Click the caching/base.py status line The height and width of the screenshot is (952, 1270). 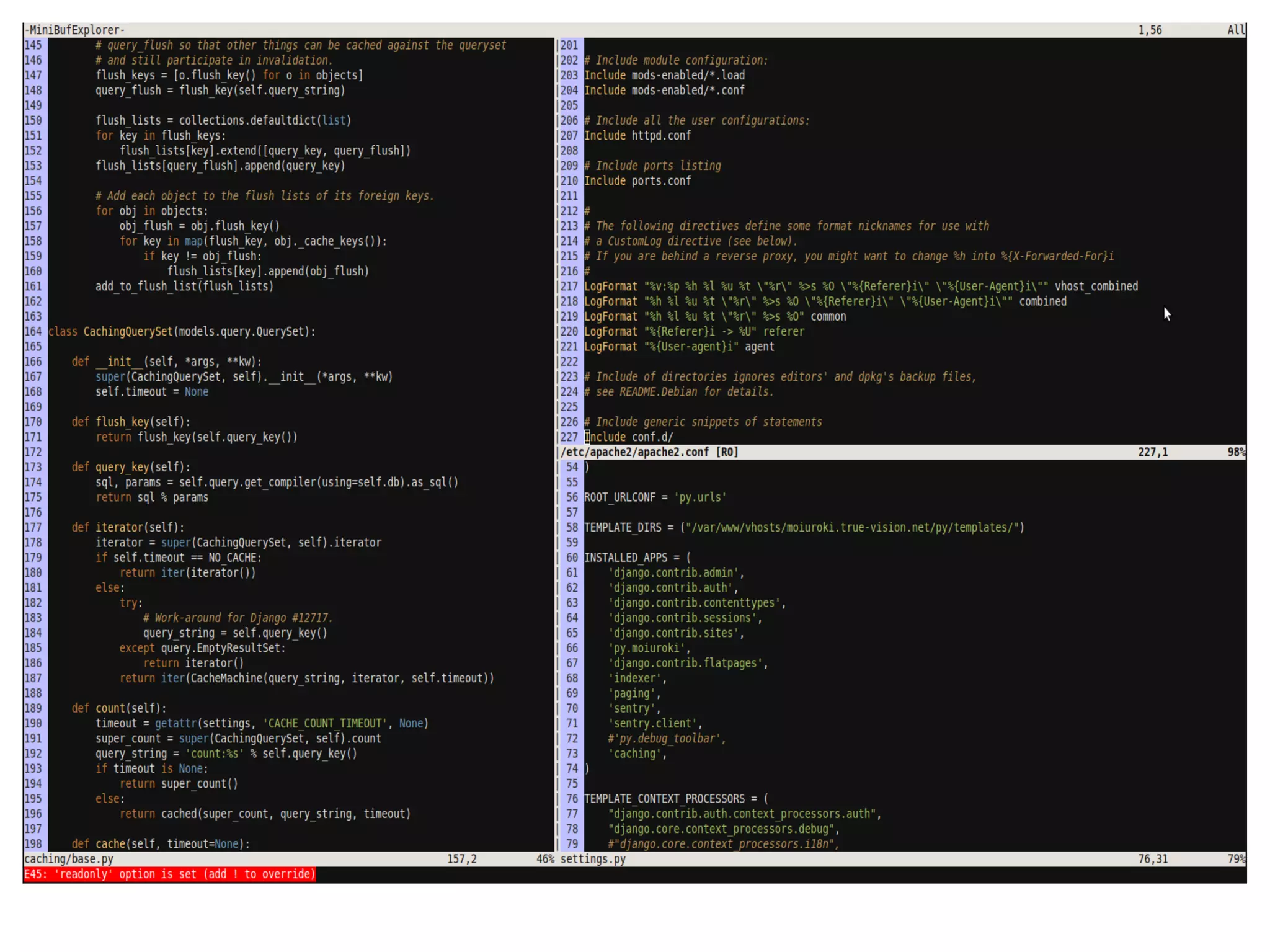(x=69, y=859)
